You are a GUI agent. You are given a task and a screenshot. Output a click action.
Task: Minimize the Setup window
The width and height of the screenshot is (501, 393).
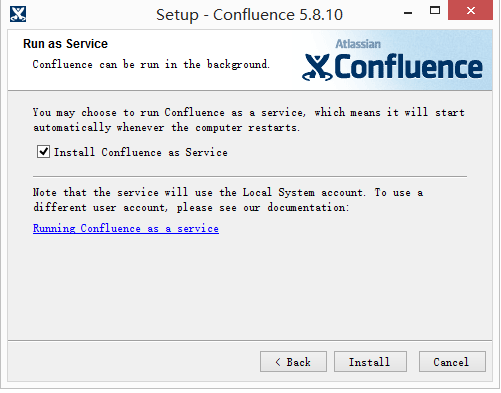[x=408, y=13]
